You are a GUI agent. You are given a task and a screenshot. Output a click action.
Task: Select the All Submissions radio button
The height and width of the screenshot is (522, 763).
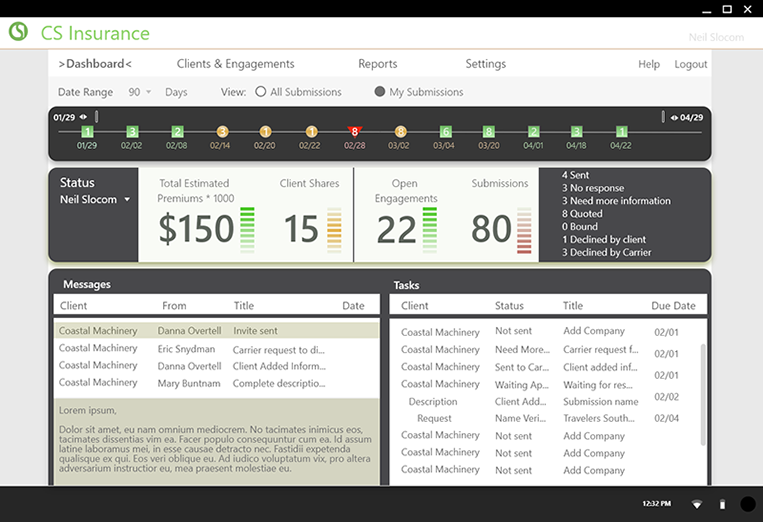[x=261, y=92]
